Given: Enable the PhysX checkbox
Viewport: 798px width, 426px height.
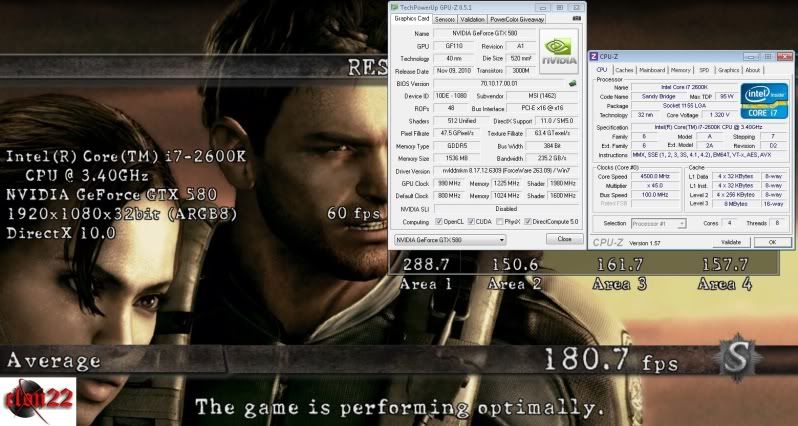Looking at the screenshot, I should (x=496, y=222).
